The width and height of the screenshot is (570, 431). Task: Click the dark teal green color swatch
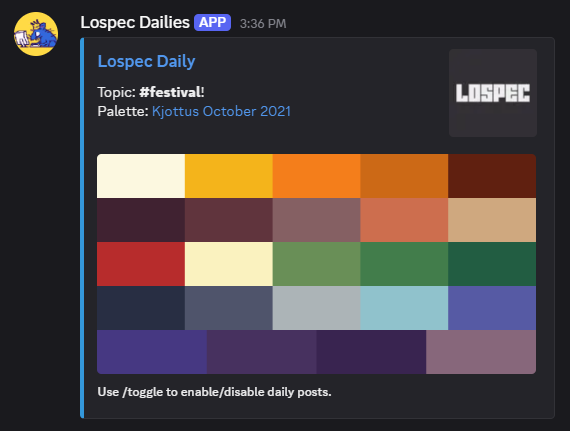[492, 264]
